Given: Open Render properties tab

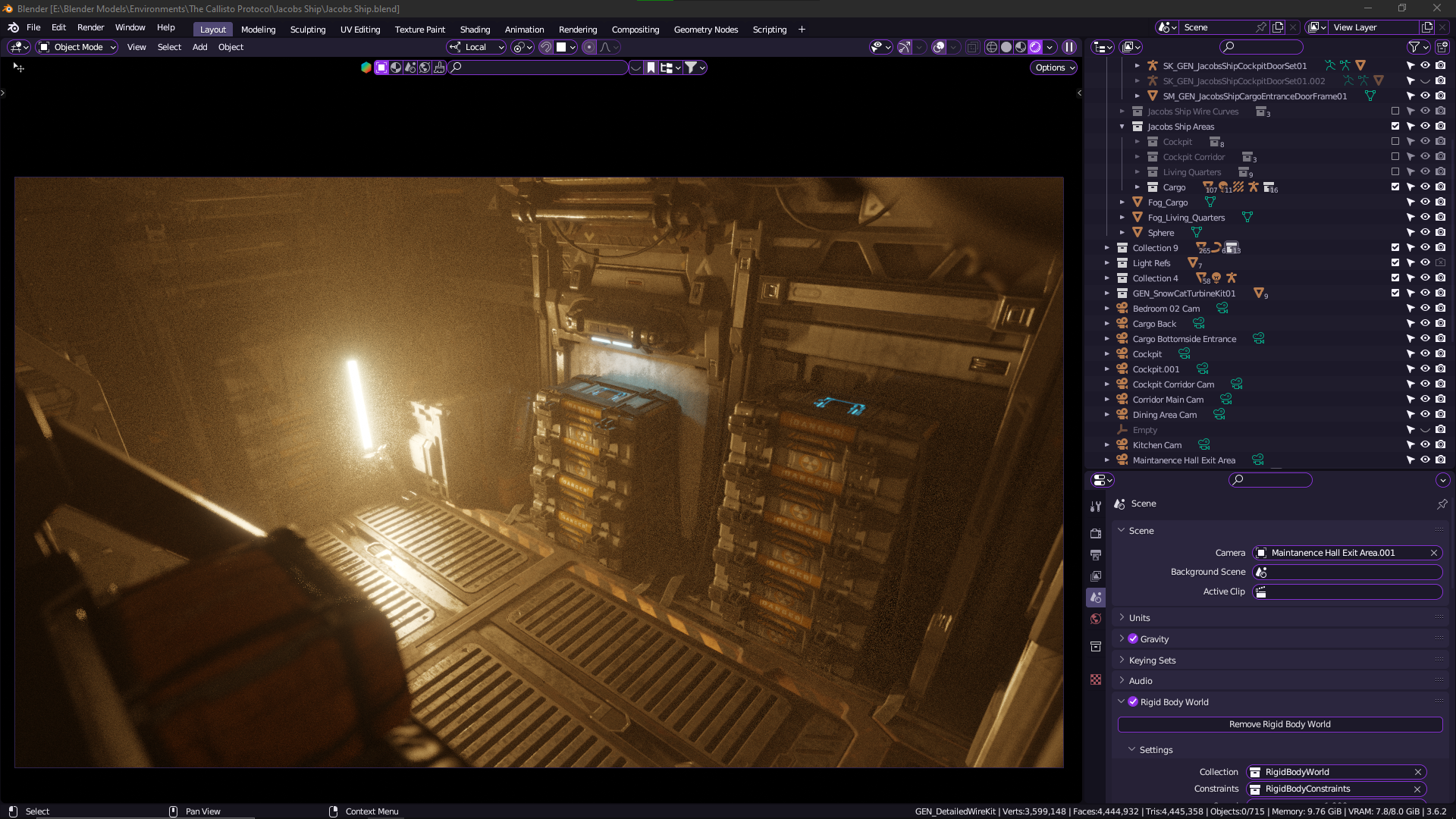Looking at the screenshot, I should coord(1095,534).
